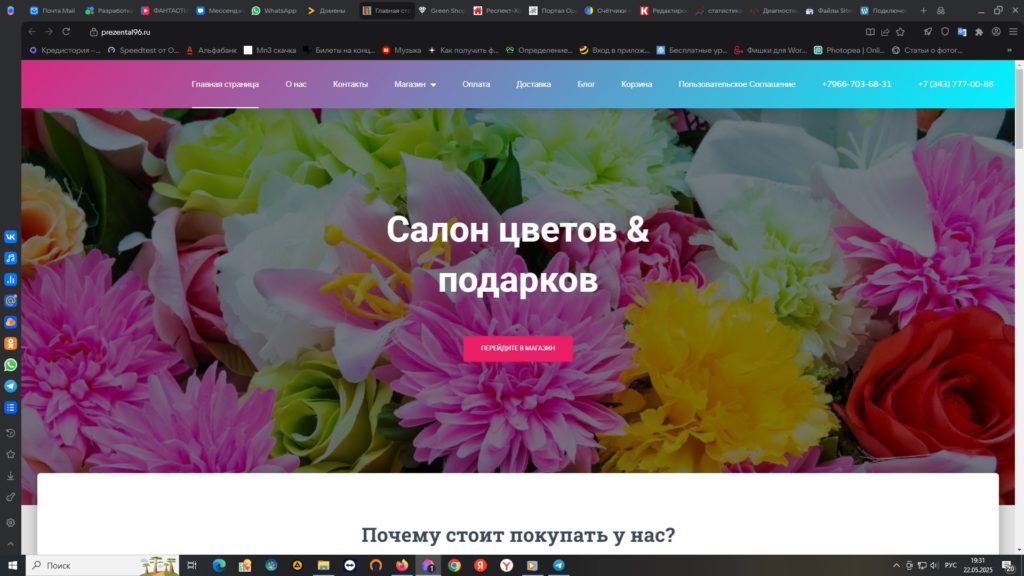Open WhatsApp icon in browser sidebar
Screen dimensions: 1024x576
tap(10, 364)
